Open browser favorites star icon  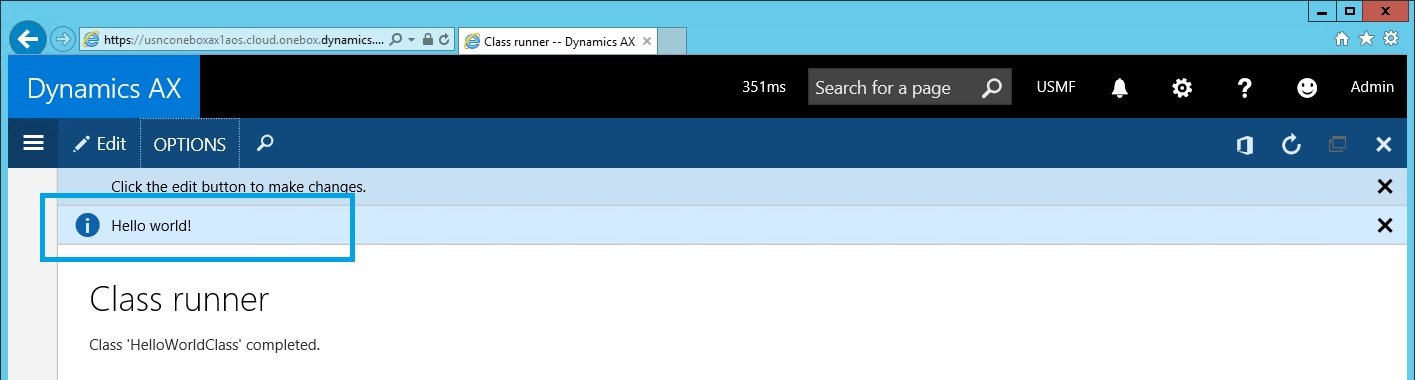pyautogui.click(x=1367, y=39)
